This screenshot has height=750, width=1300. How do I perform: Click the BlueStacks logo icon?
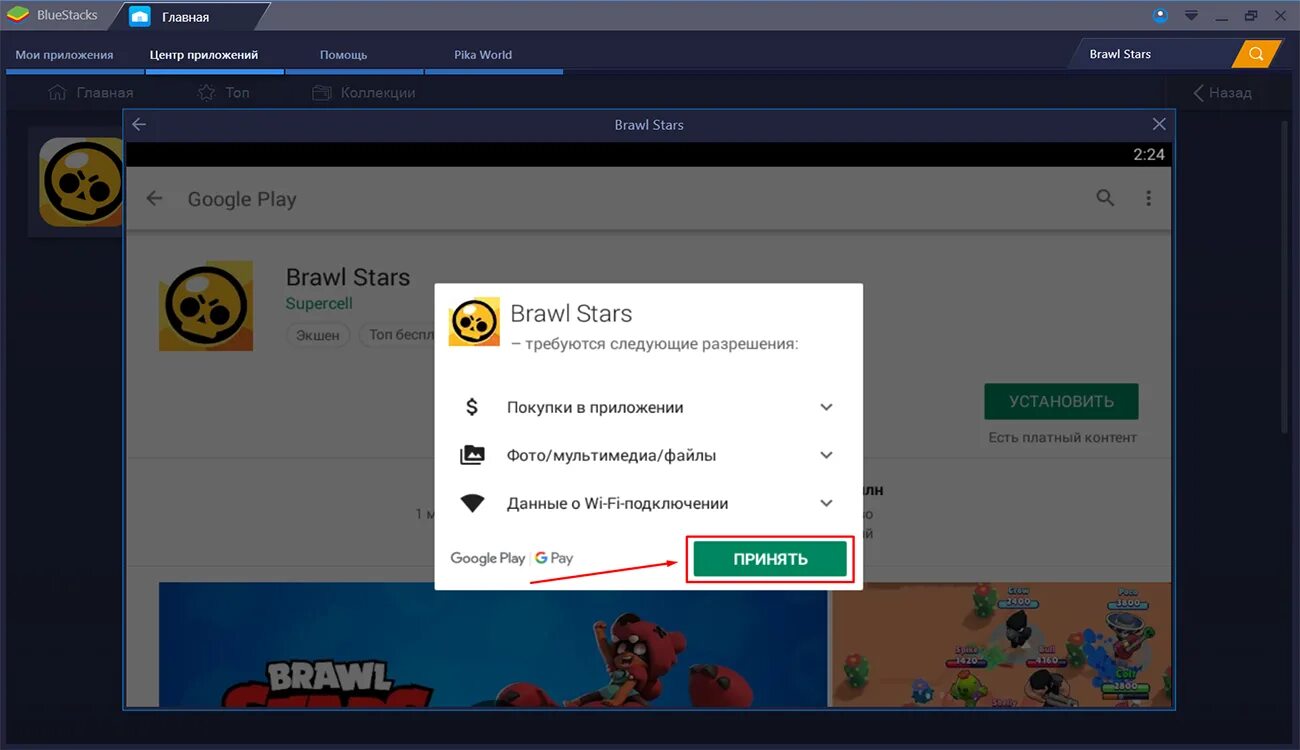(17, 15)
